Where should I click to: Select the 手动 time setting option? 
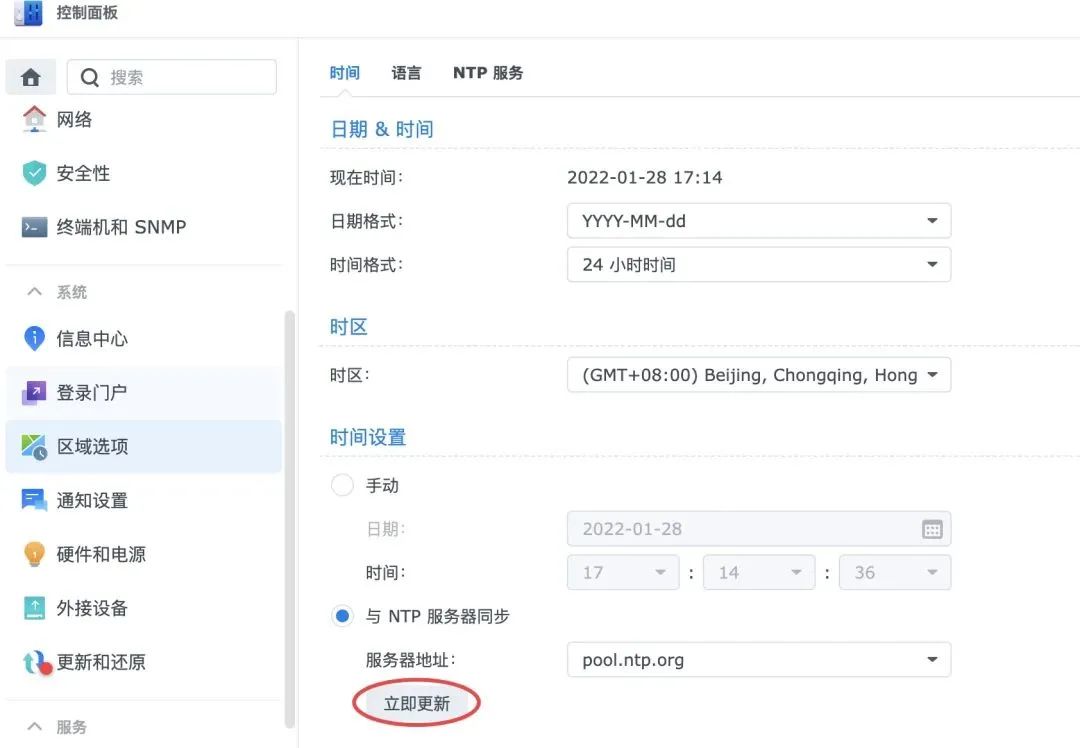click(340, 485)
